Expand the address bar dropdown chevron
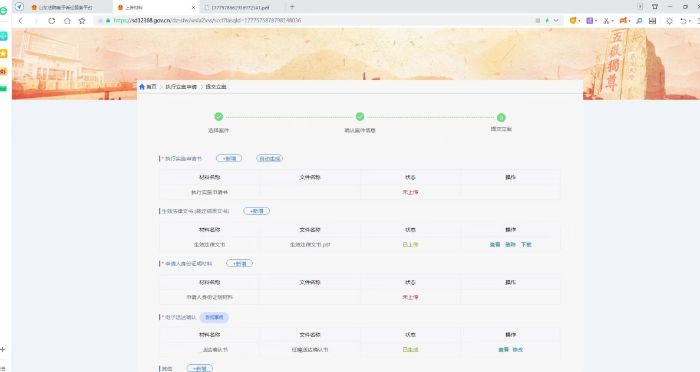700x372 pixels. (x=556, y=21)
